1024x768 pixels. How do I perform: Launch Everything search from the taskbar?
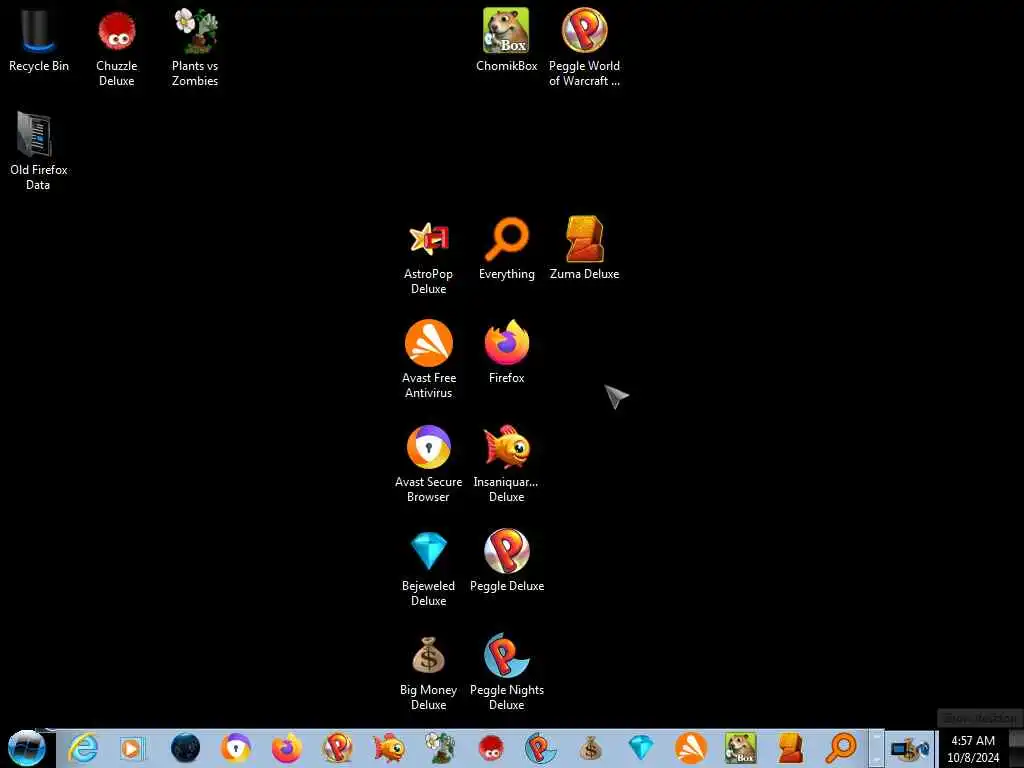point(841,748)
